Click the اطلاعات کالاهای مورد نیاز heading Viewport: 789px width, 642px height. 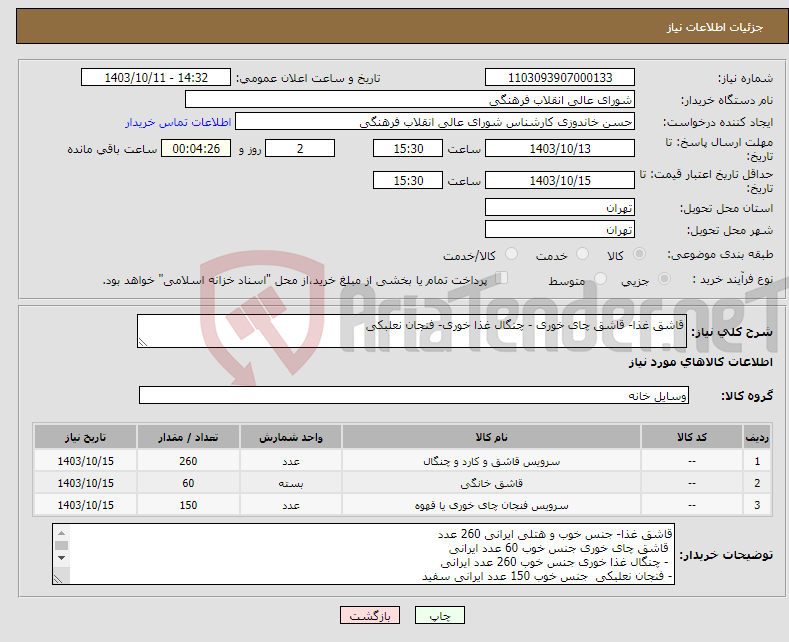(700, 362)
